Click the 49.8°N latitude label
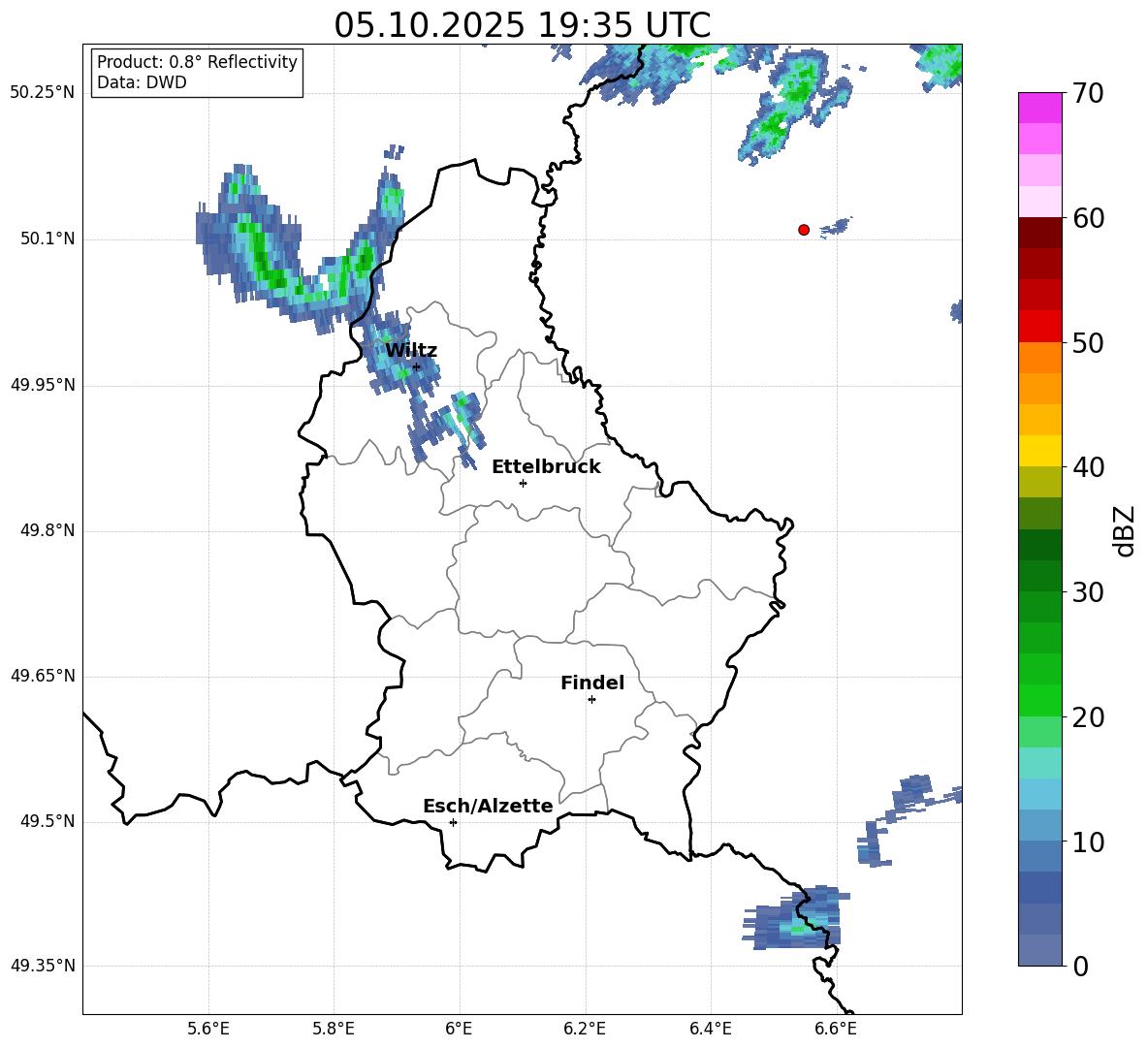Screen dimensions: 1148x1048 pos(48,530)
